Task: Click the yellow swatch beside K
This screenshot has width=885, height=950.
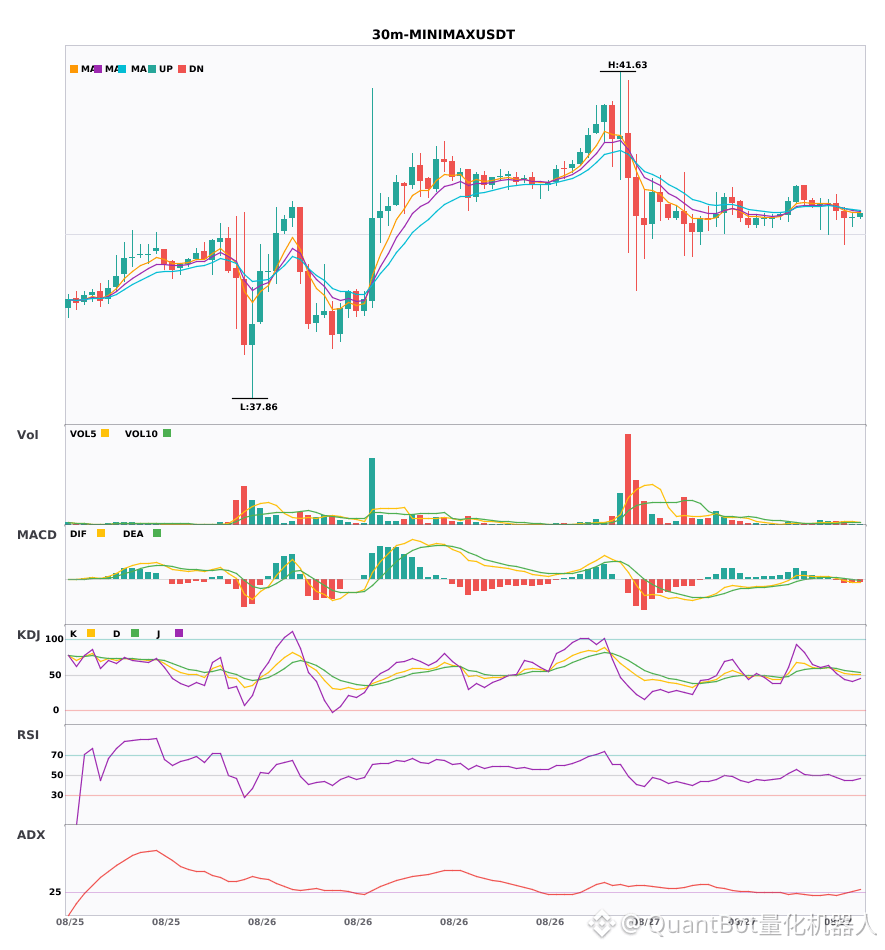Action: point(91,633)
